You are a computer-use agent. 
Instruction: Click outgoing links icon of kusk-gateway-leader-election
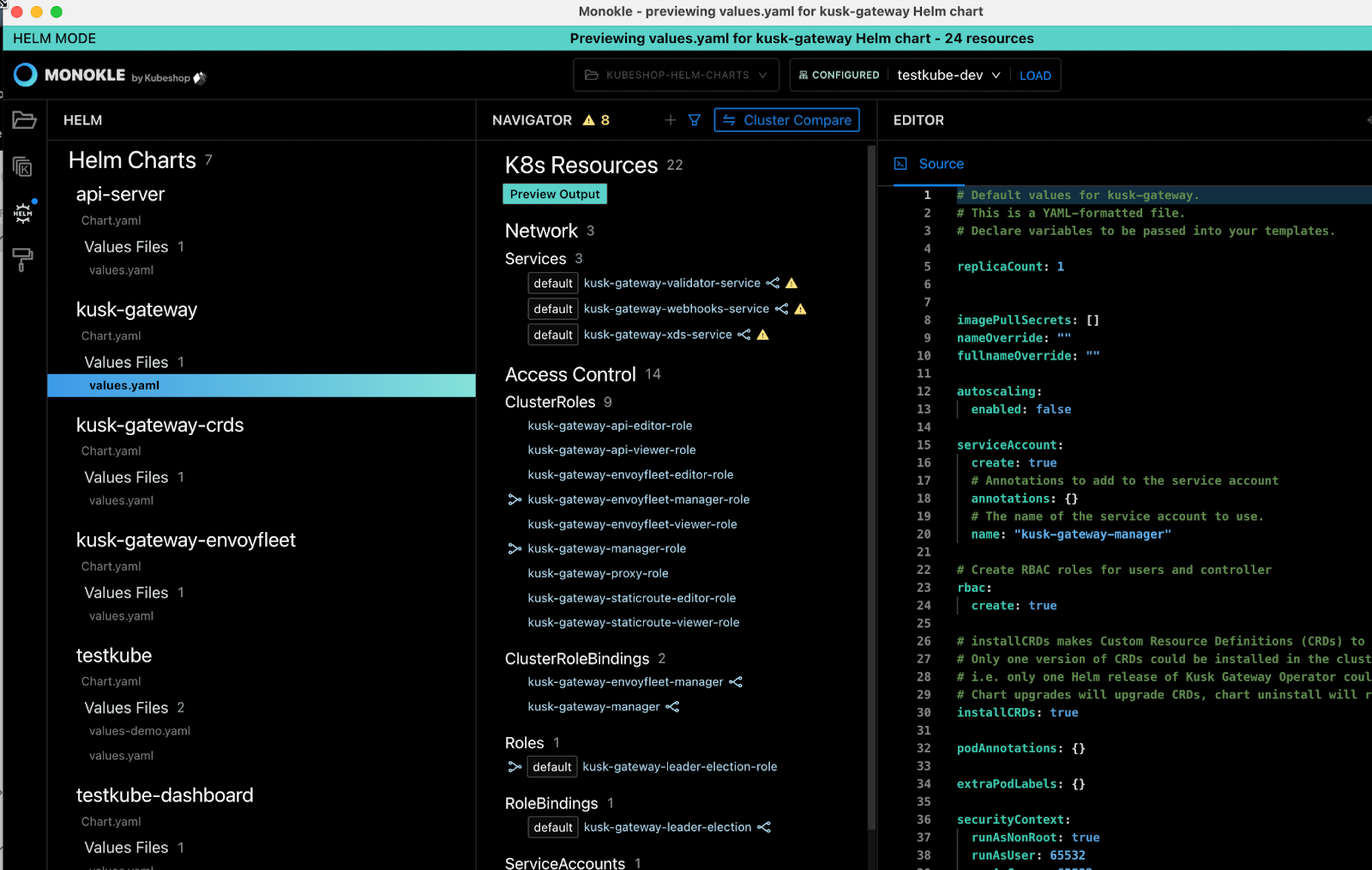pyautogui.click(x=764, y=827)
